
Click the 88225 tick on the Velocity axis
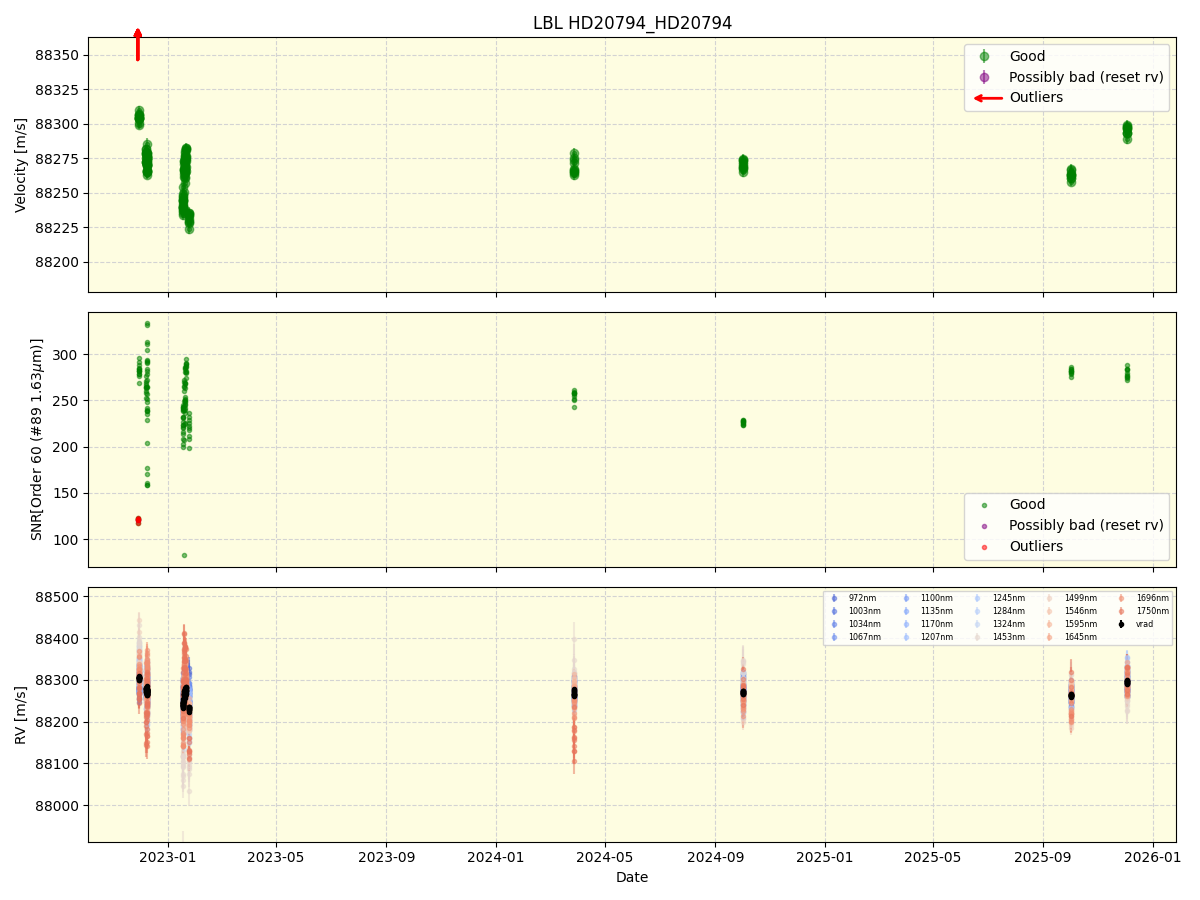pyautogui.click(x=57, y=228)
